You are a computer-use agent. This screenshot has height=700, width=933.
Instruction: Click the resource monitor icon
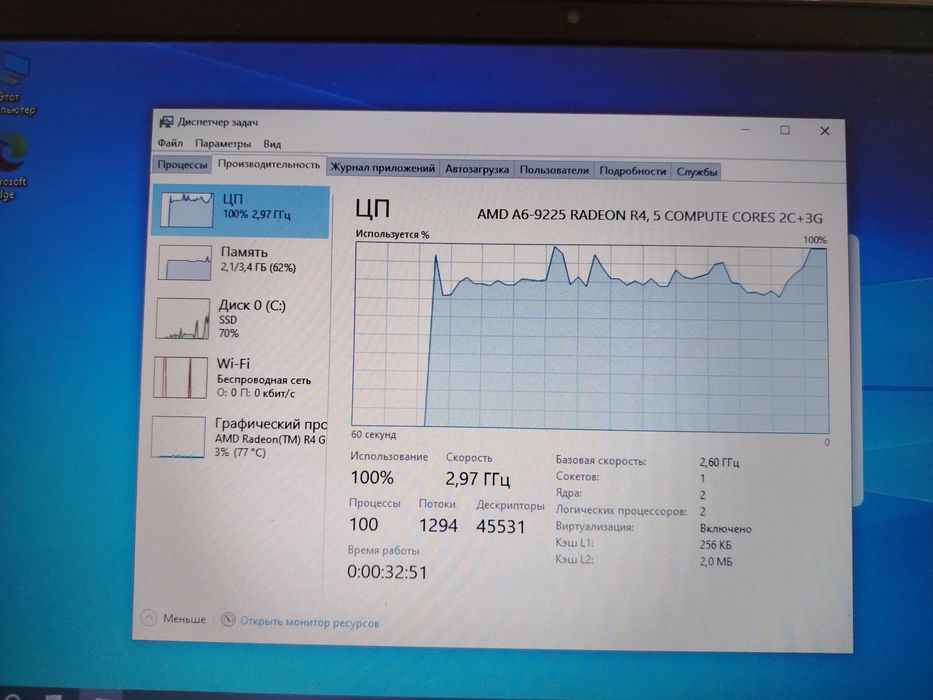coord(228,620)
